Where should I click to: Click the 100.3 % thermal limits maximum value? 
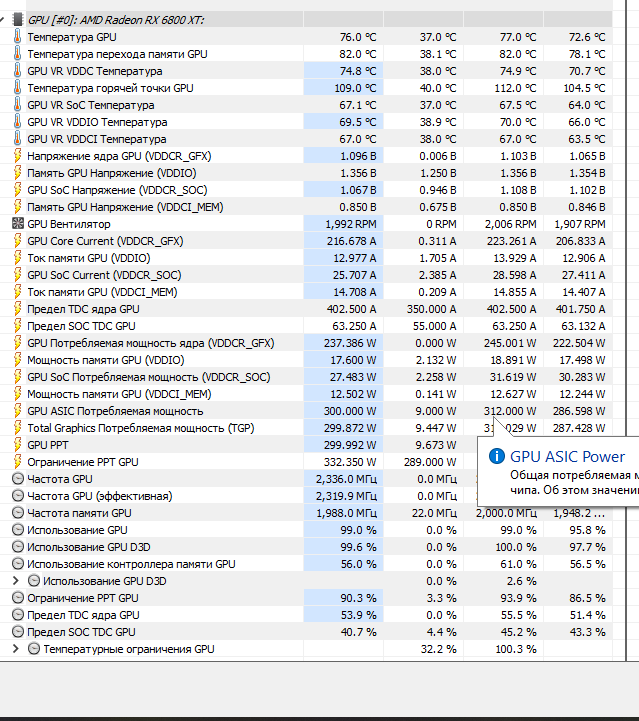tap(516, 649)
